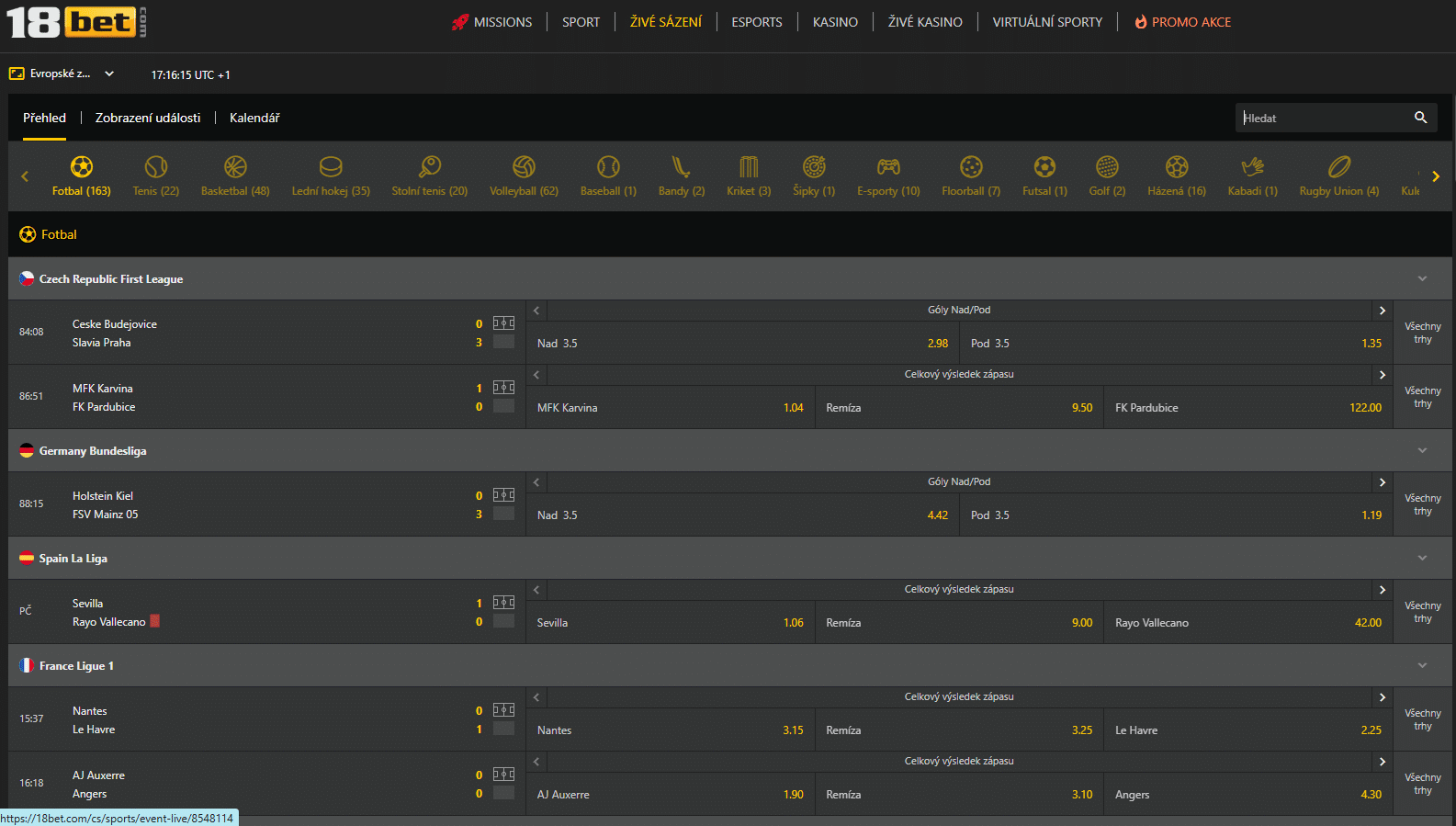This screenshot has width=1456, height=826.
Task: Collapse France Ligue 1 section
Action: (x=1422, y=665)
